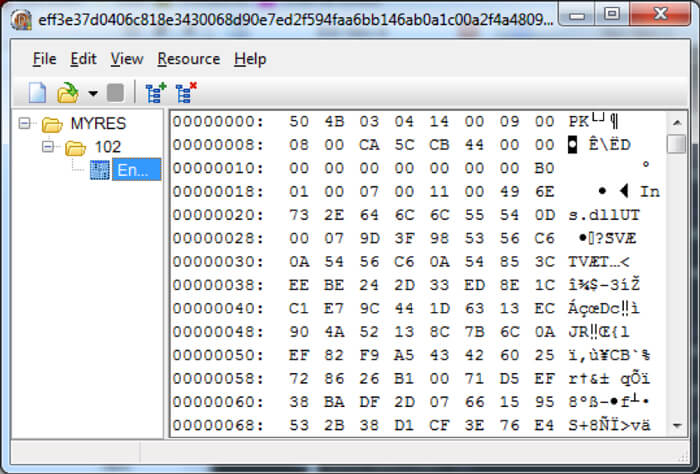Click the Open file folder icon

coord(67,93)
